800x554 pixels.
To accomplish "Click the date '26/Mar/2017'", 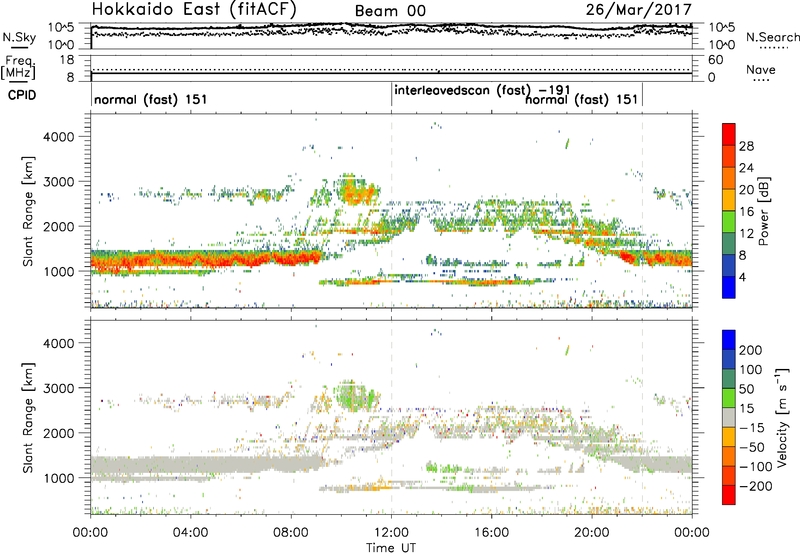I will [639, 9].
